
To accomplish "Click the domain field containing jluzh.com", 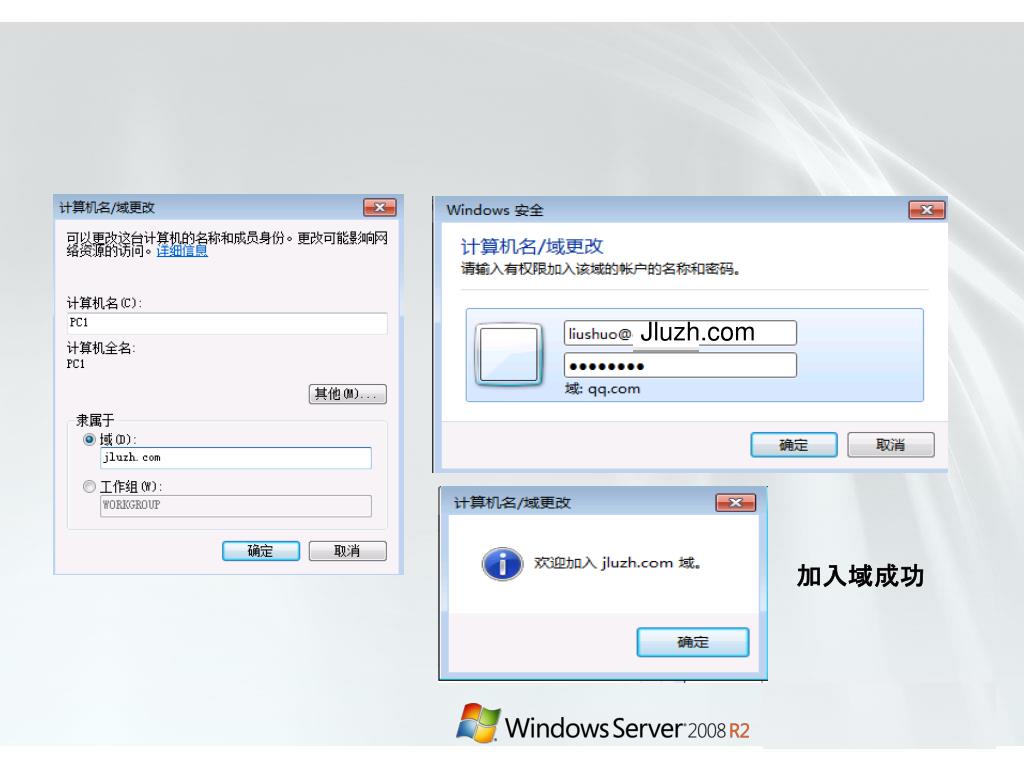I will 236,458.
